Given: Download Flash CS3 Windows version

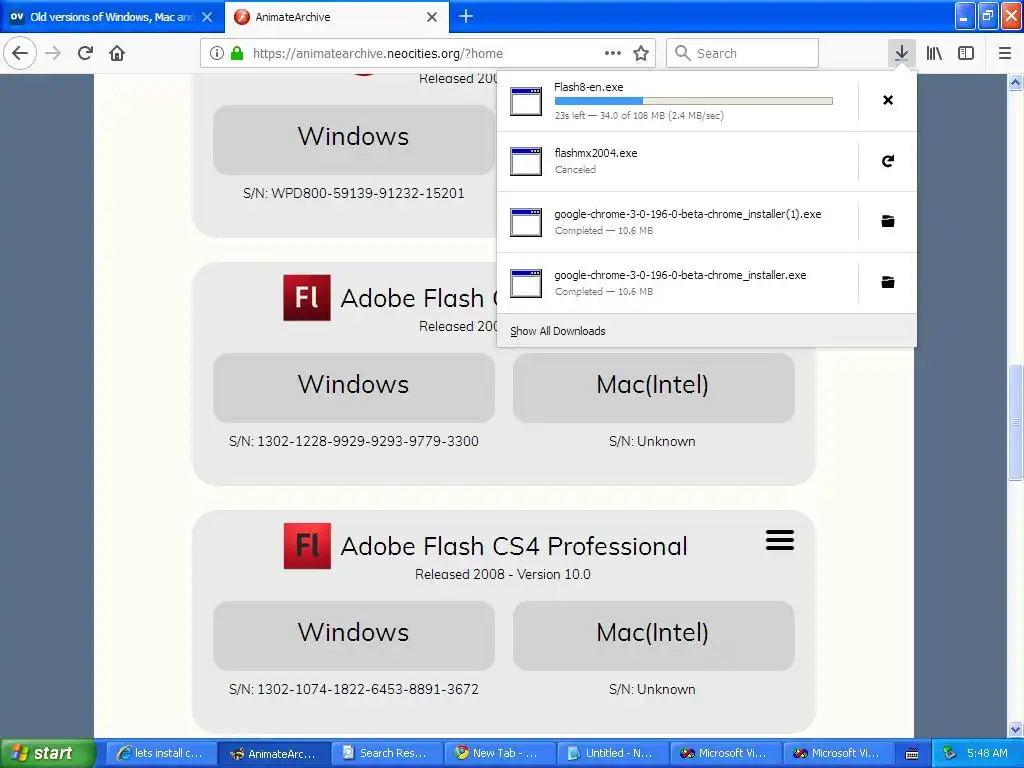Looking at the screenshot, I should [x=353, y=387].
